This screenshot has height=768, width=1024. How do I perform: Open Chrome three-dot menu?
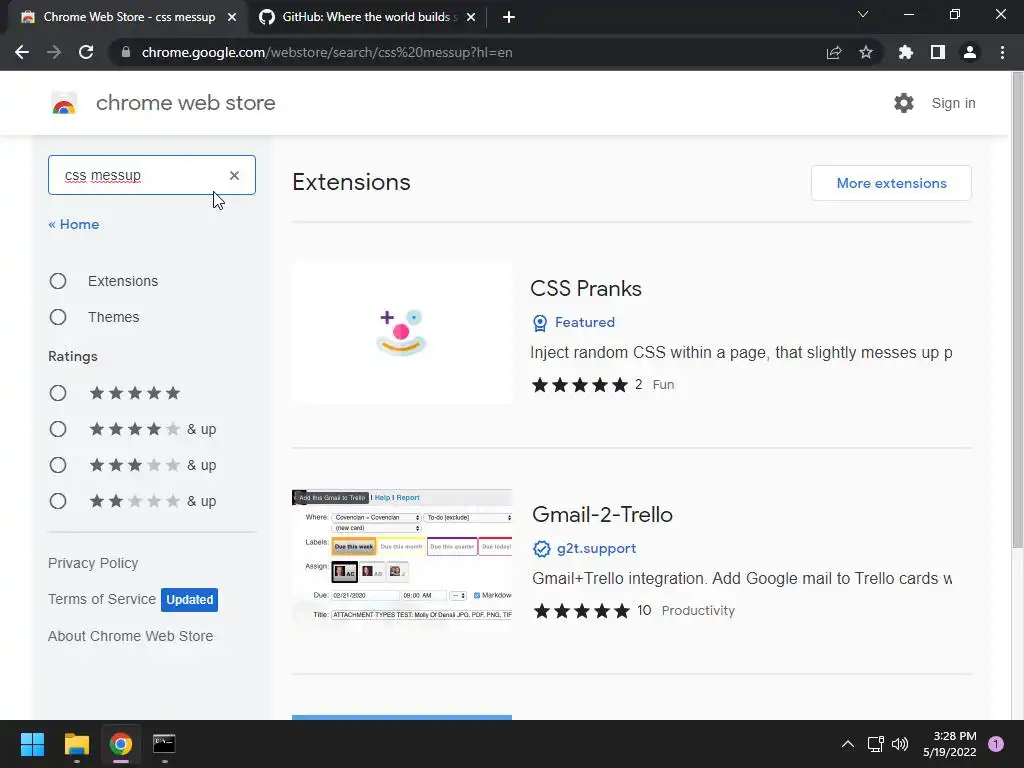point(1002,52)
